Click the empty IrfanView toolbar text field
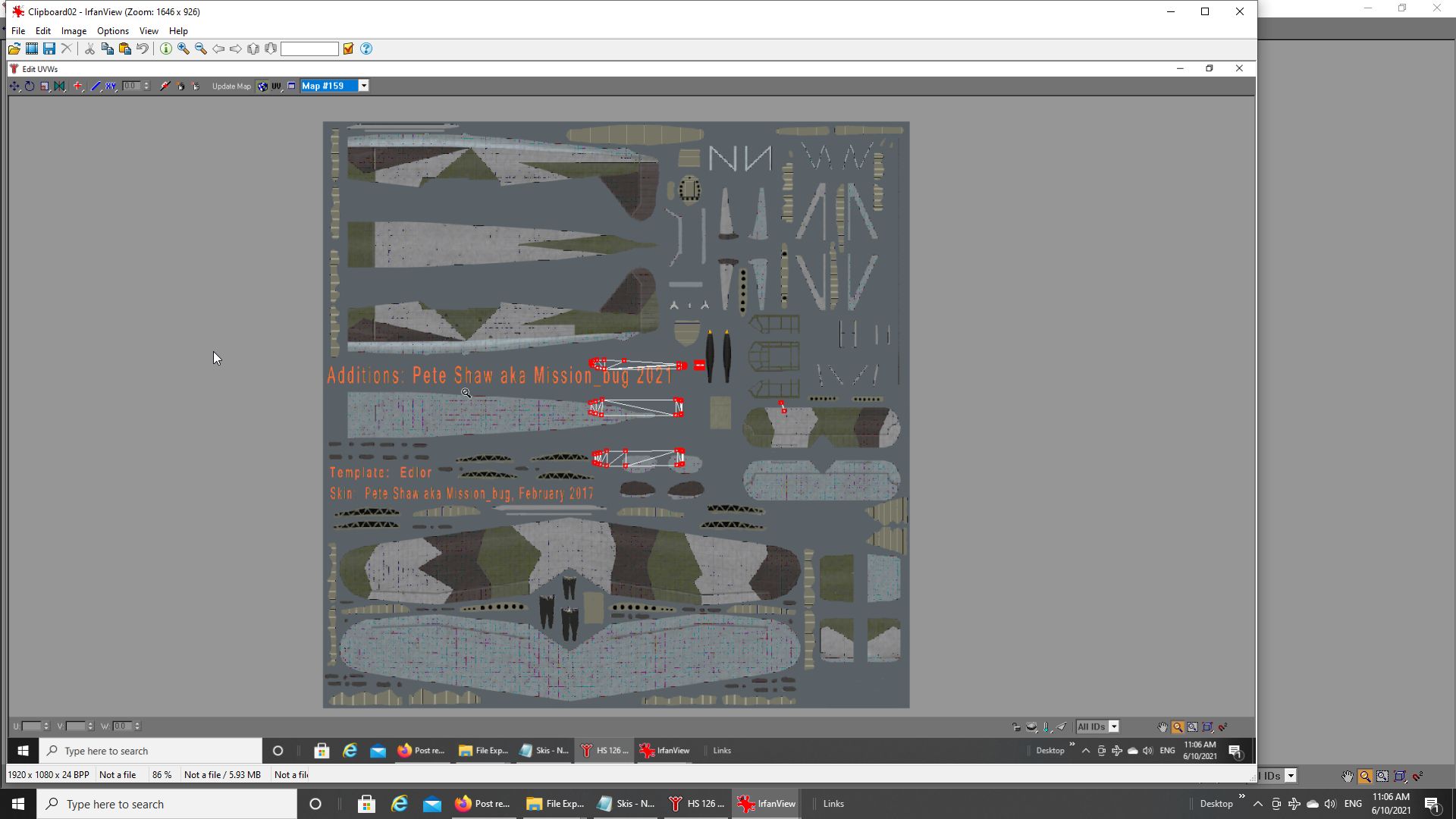This screenshot has width=1456, height=819. tap(309, 49)
